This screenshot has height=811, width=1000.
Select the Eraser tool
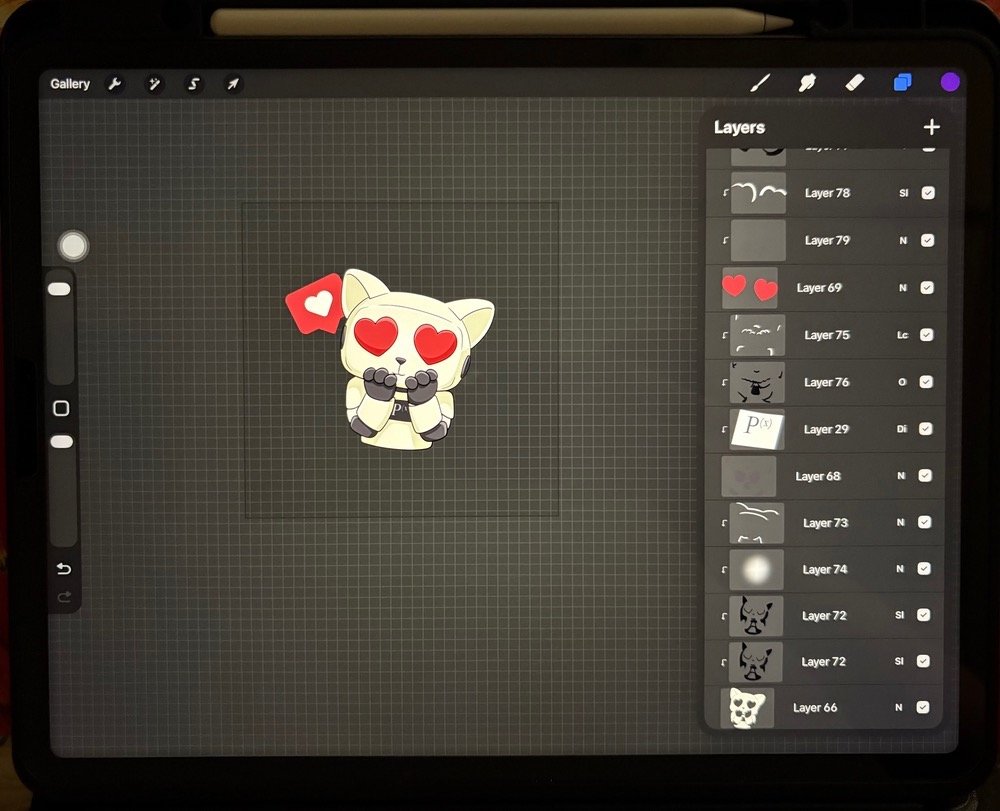[x=855, y=82]
